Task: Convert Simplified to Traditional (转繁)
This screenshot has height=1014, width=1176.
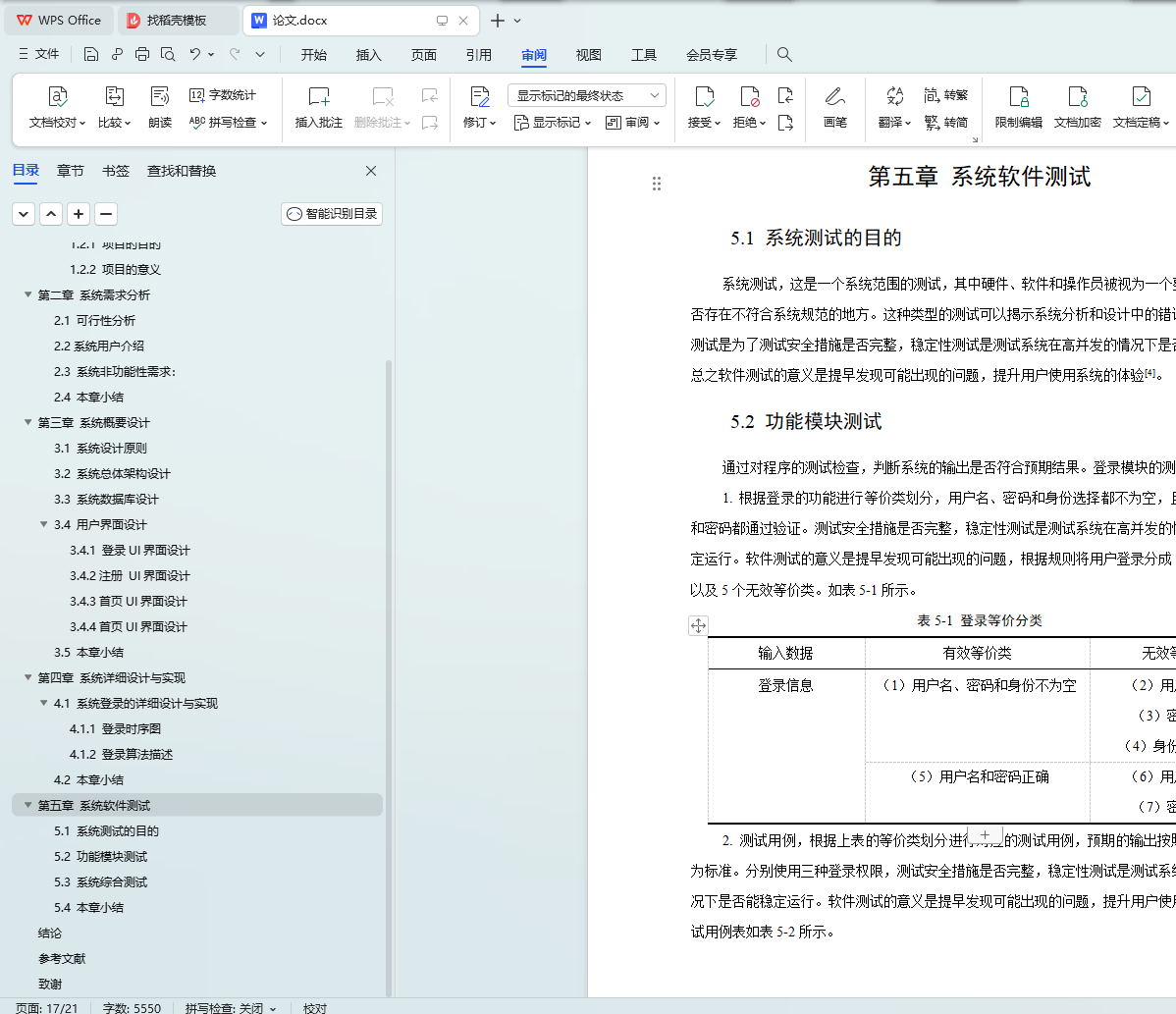Action: pyautogui.click(x=945, y=95)
